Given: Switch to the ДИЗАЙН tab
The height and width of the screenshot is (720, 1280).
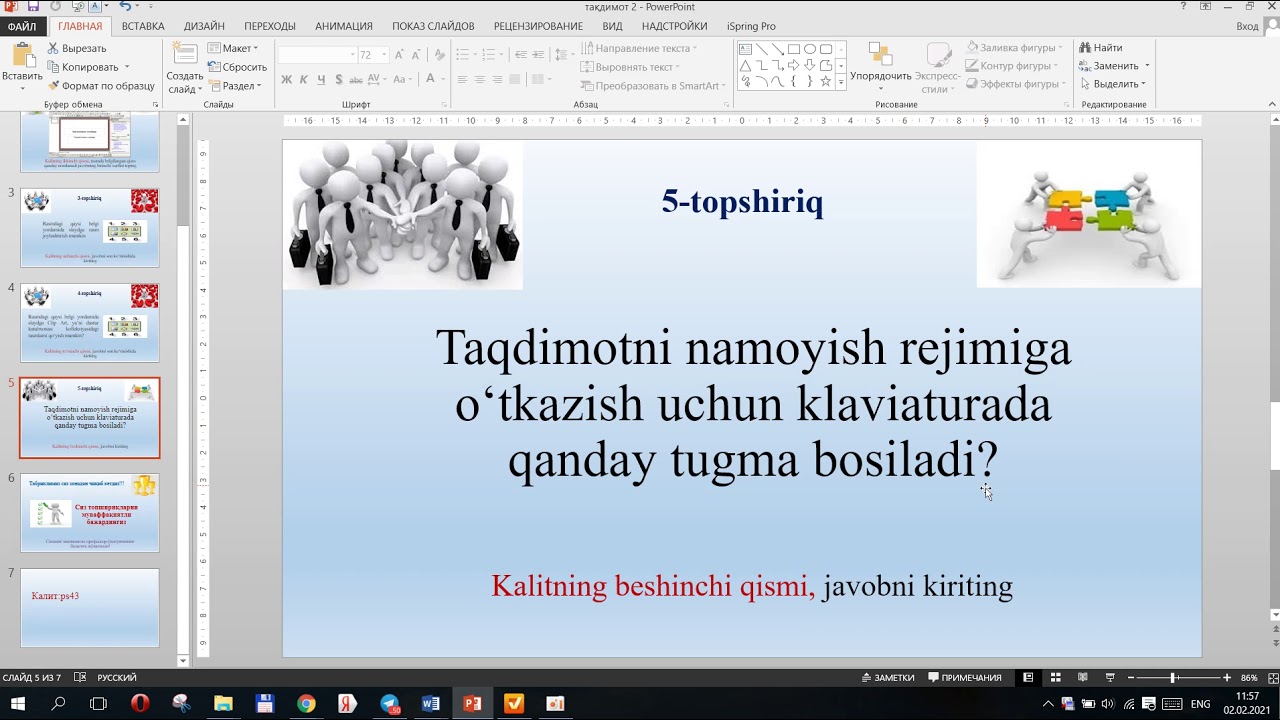Looking at the screenshot, I should 204,26.
